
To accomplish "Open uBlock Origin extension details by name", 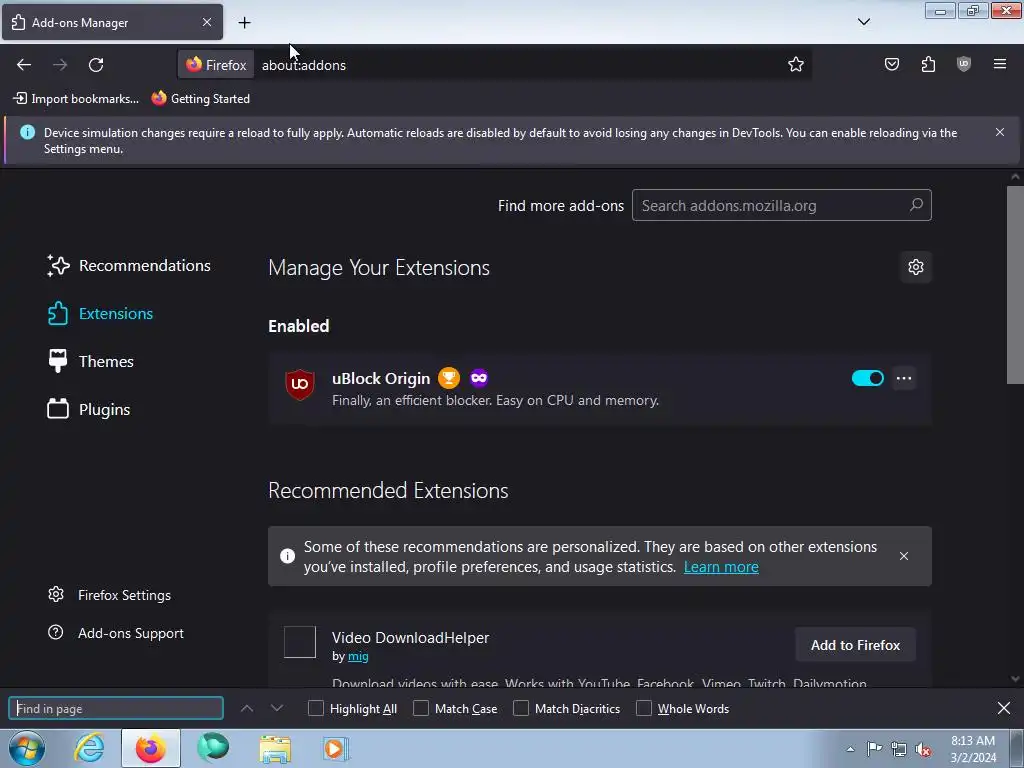I will click(381, 378).
